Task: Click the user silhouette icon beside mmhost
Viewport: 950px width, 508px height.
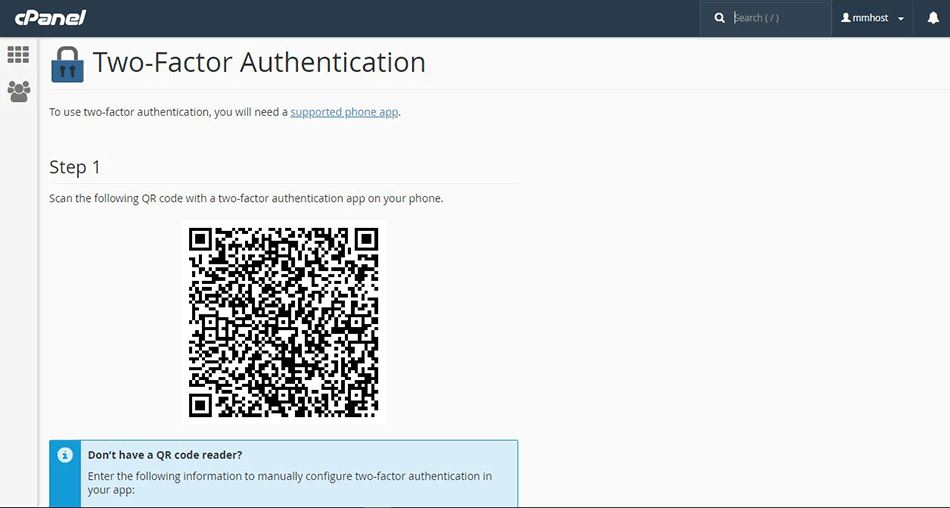Action: tap(846, 18)
